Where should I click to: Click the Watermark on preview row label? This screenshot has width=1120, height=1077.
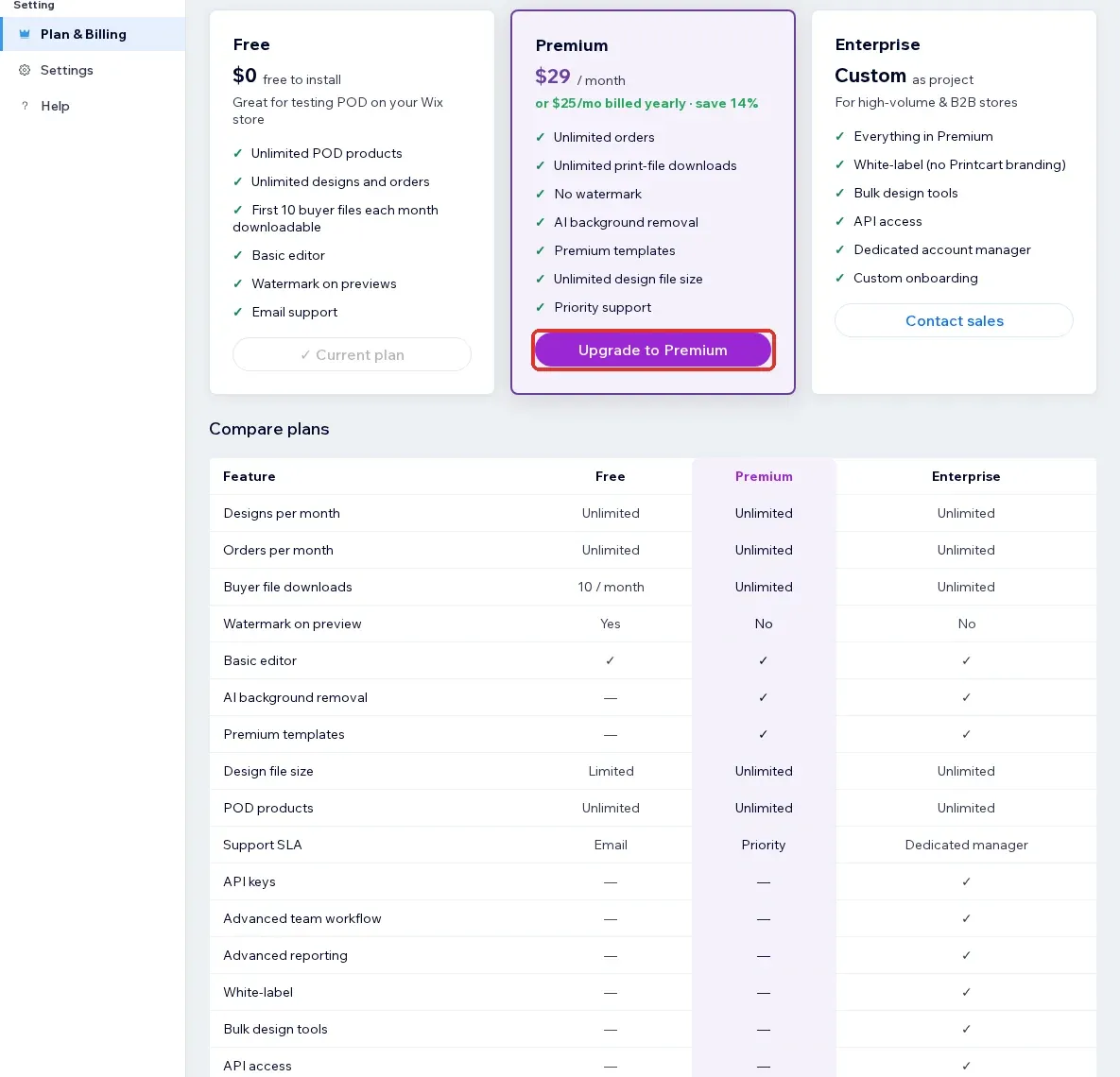click(292, 624)
